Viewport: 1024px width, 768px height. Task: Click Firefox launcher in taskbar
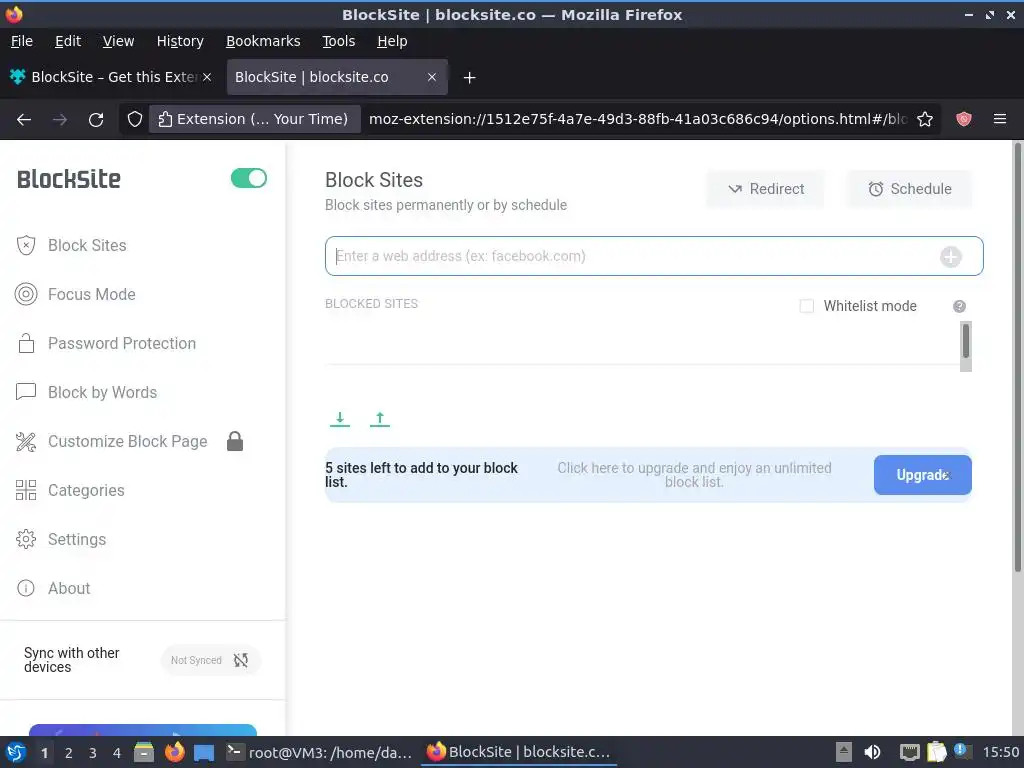coord(174,752)
